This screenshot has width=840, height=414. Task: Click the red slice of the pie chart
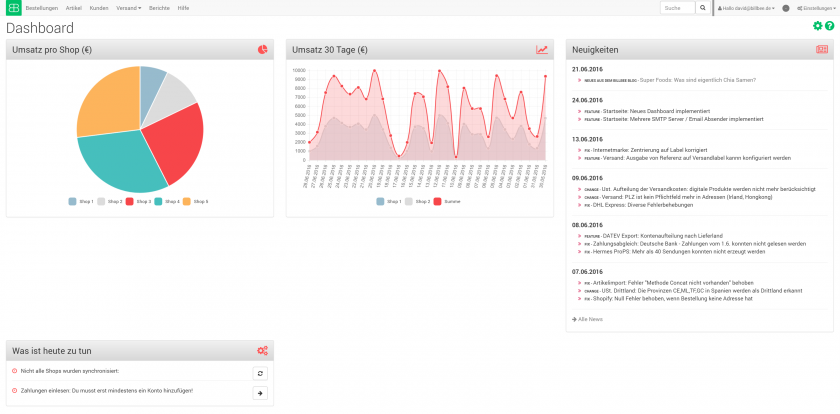pyautogui.click(x=174, y=142)
